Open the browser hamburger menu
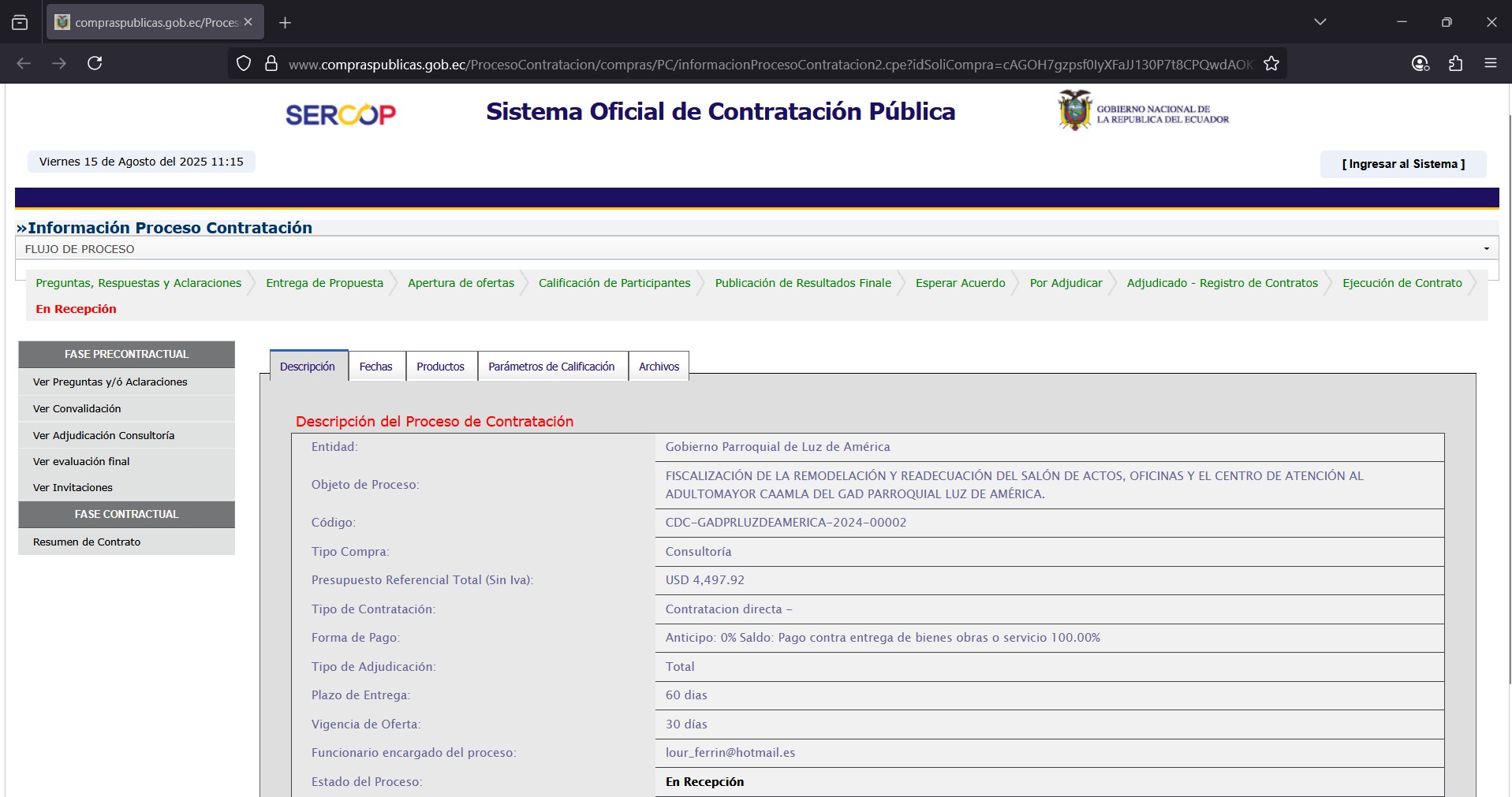The image size is (1512, 797). click(x=1490, y=63)
